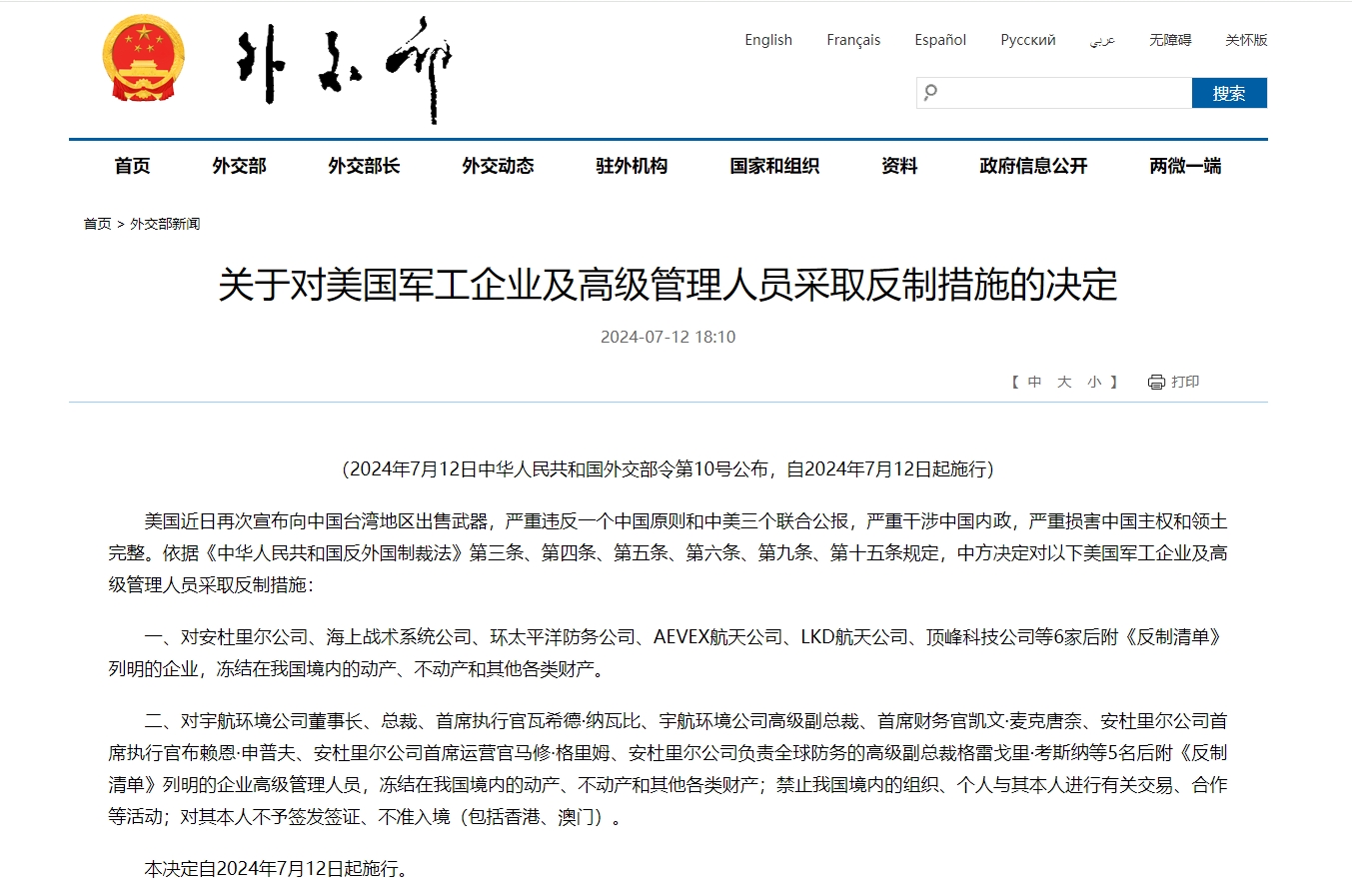Click the printer icon next to 打印

pyautogui.click(x=1156, y=382)
